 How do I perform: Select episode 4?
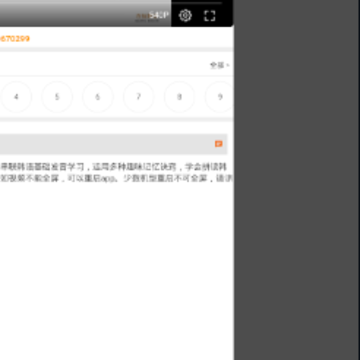[16, 97]
